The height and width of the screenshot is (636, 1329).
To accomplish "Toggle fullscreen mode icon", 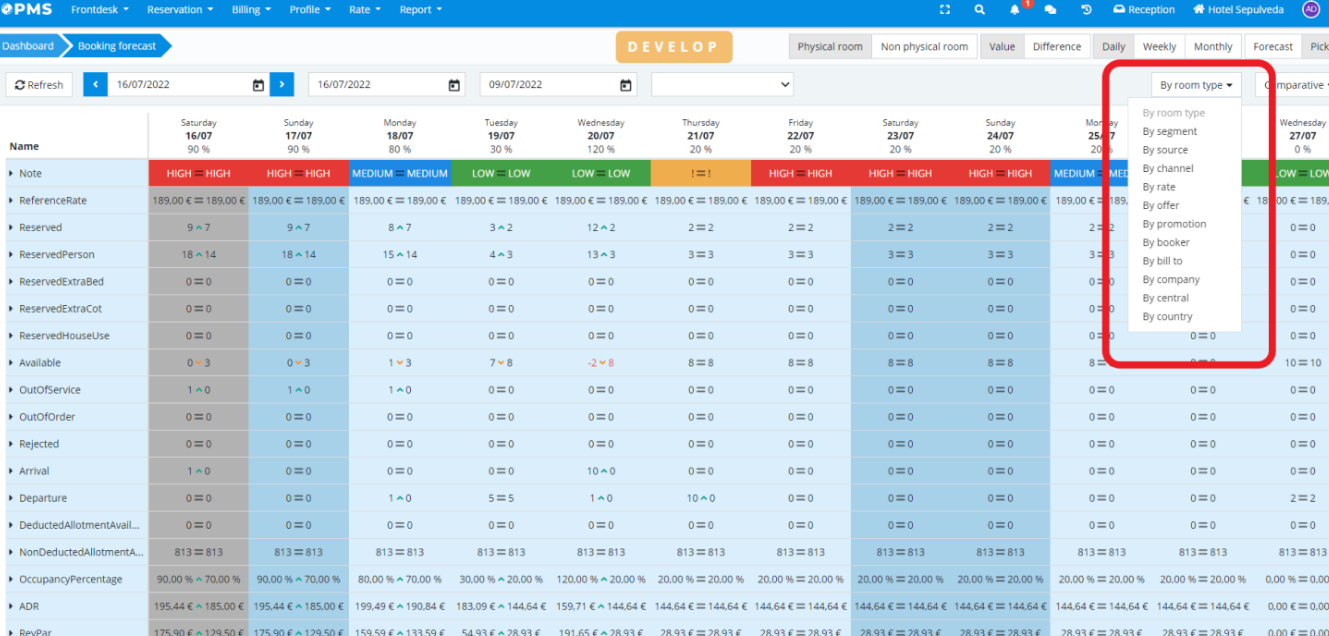I will point(945,10).
